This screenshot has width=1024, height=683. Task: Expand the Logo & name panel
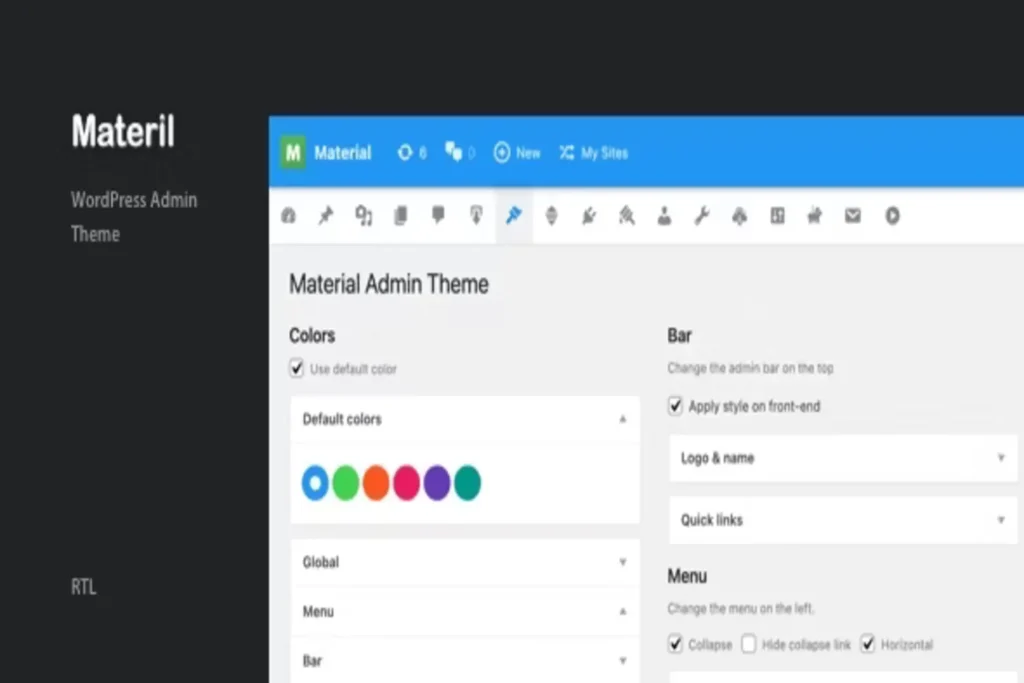click(x=842, y=458)
